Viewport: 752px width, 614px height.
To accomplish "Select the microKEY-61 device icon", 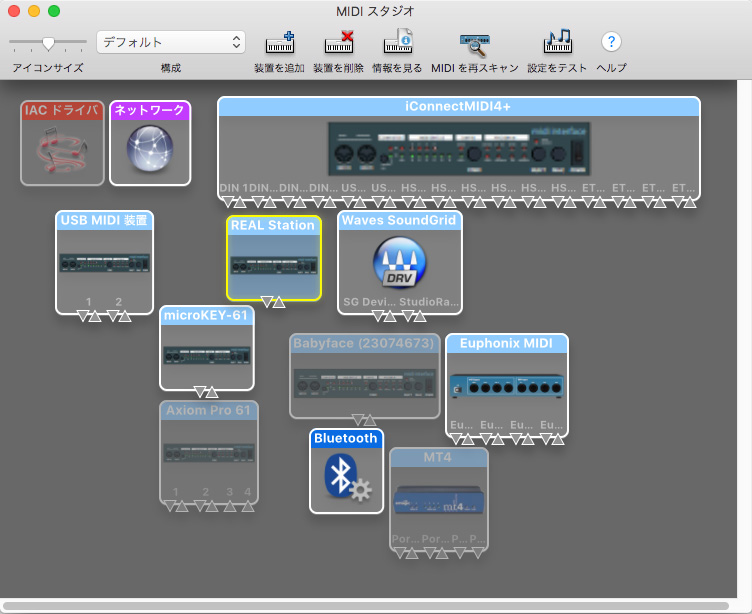I will pos(207,355).
